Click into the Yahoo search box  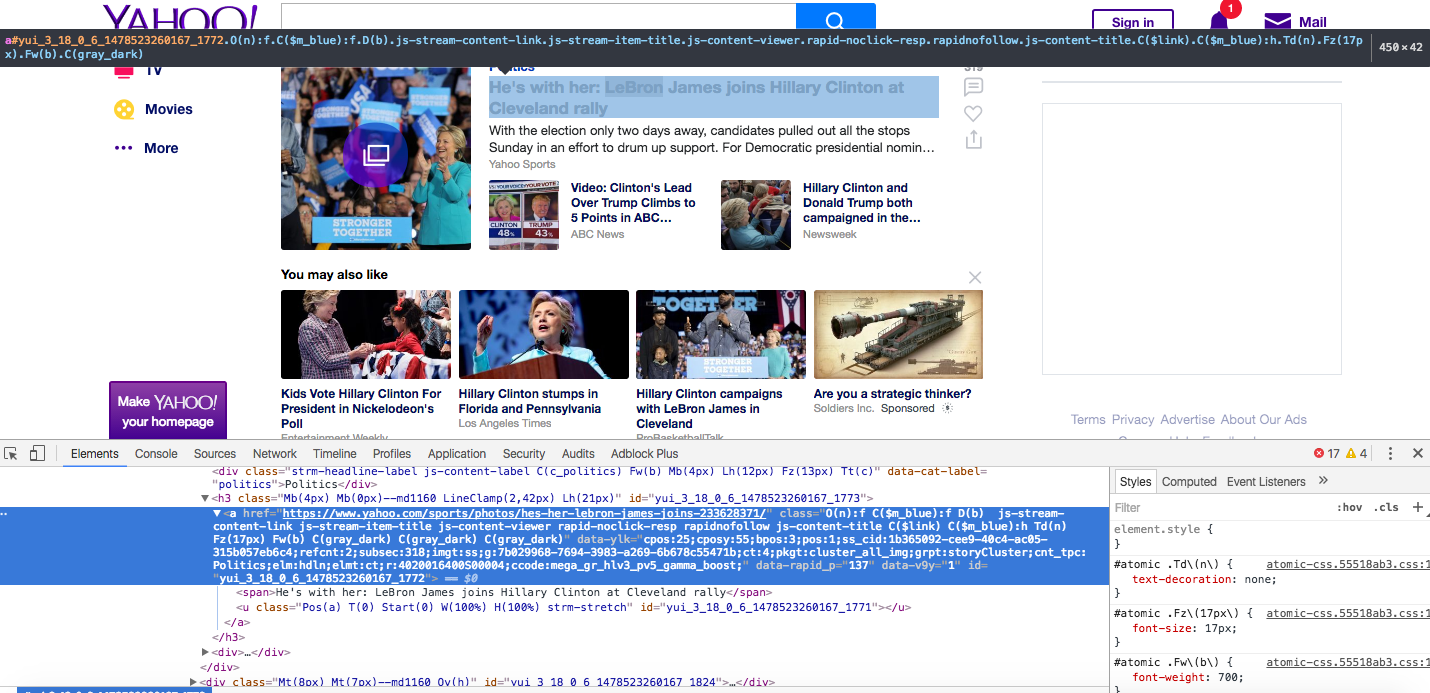click(538, 18)
